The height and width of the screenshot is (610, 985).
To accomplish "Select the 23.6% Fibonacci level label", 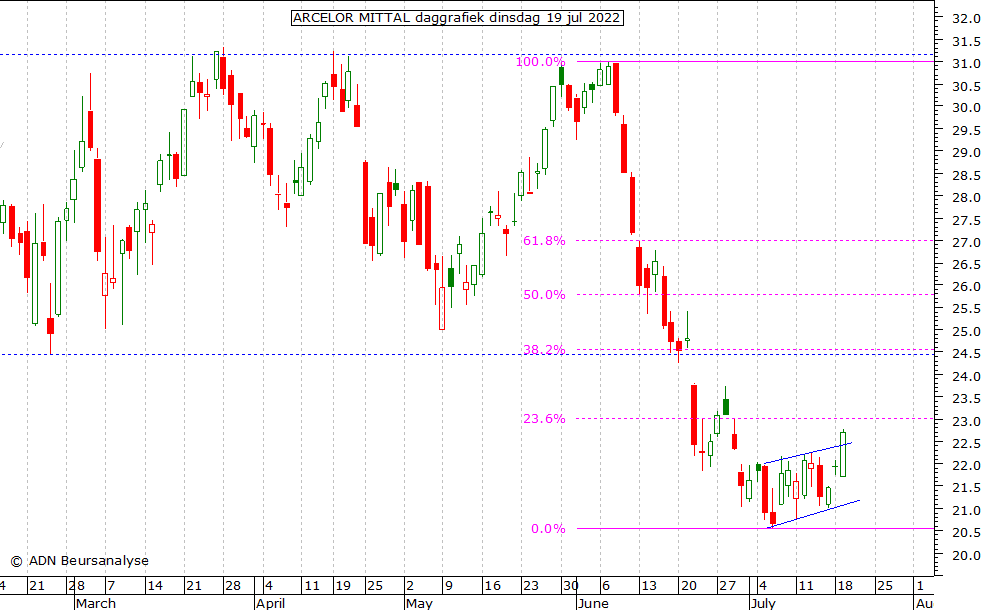I will [x=544, y=419].
